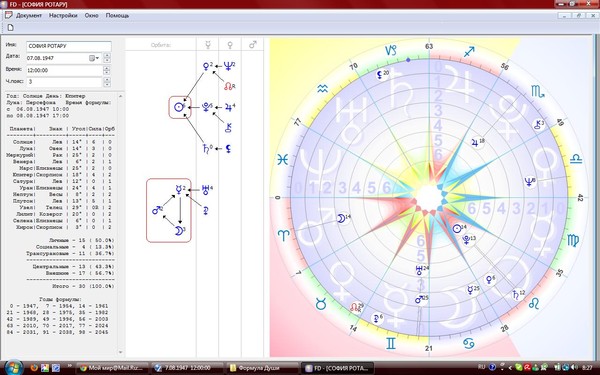600x375 pixels.
Task: Switch to Формула Души taskbar window
Action: (x=261, y=368)
